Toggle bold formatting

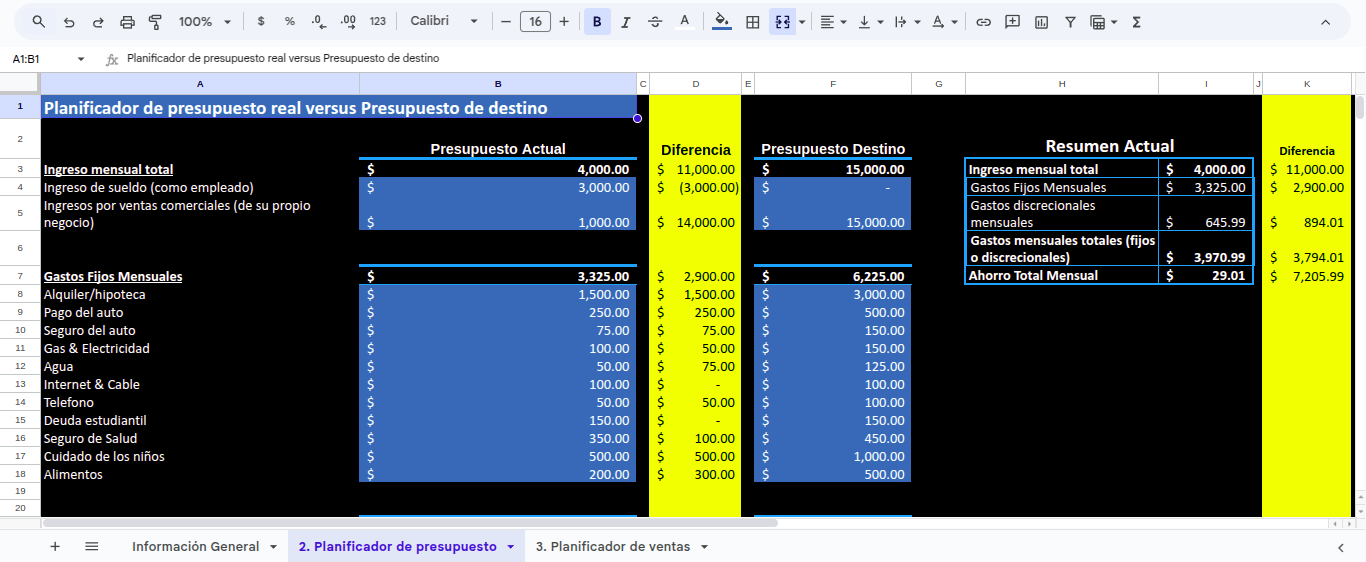[x=597, y=21]
